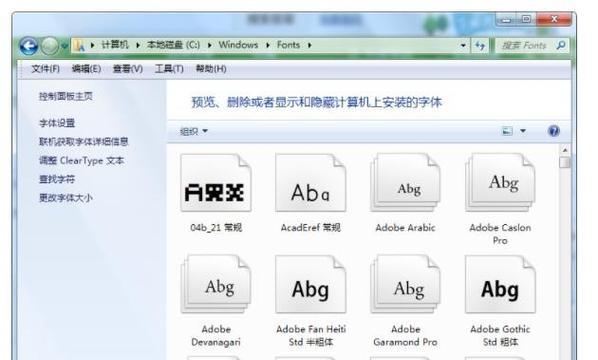Open the 查看(V) menu
Screen dimensions: 598x360
point(128,69)
